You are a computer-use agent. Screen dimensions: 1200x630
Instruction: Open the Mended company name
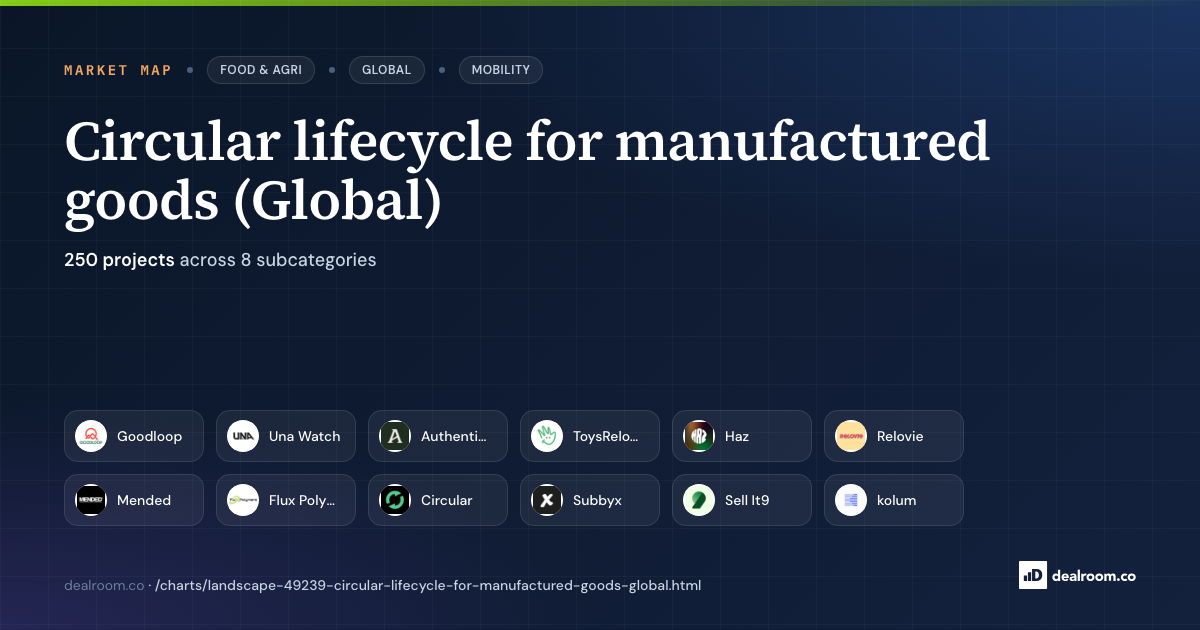click(x=144, y=500)
